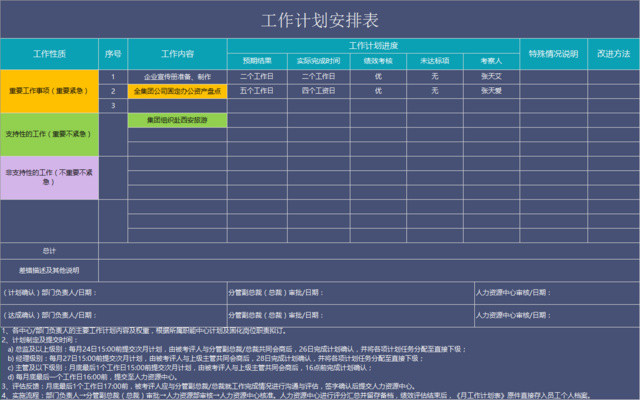
Task: Select the purple 非支持性的工作 cell
Action: pos(49,178)
